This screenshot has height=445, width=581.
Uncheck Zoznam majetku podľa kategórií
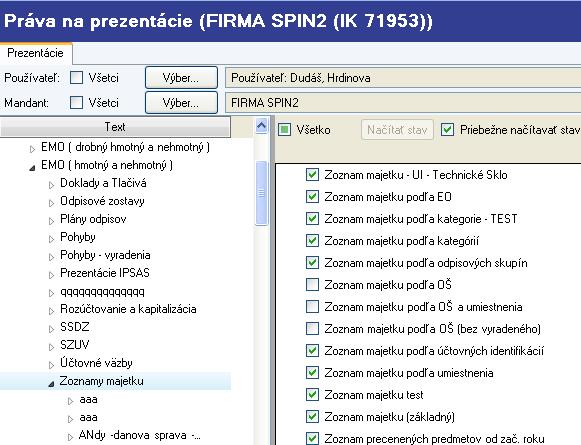312,240
